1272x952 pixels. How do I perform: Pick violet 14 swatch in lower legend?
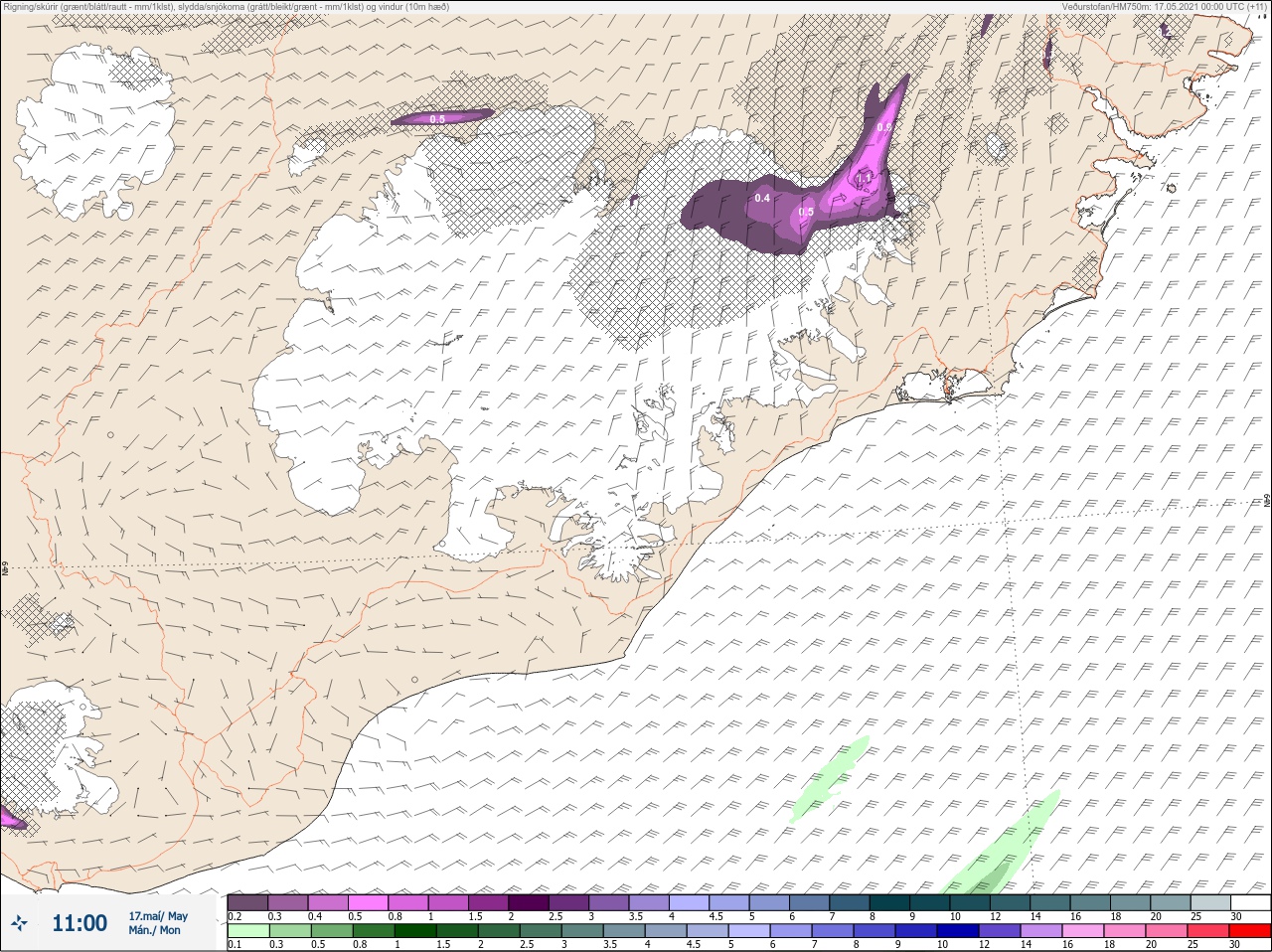[x=1041, y=932]
